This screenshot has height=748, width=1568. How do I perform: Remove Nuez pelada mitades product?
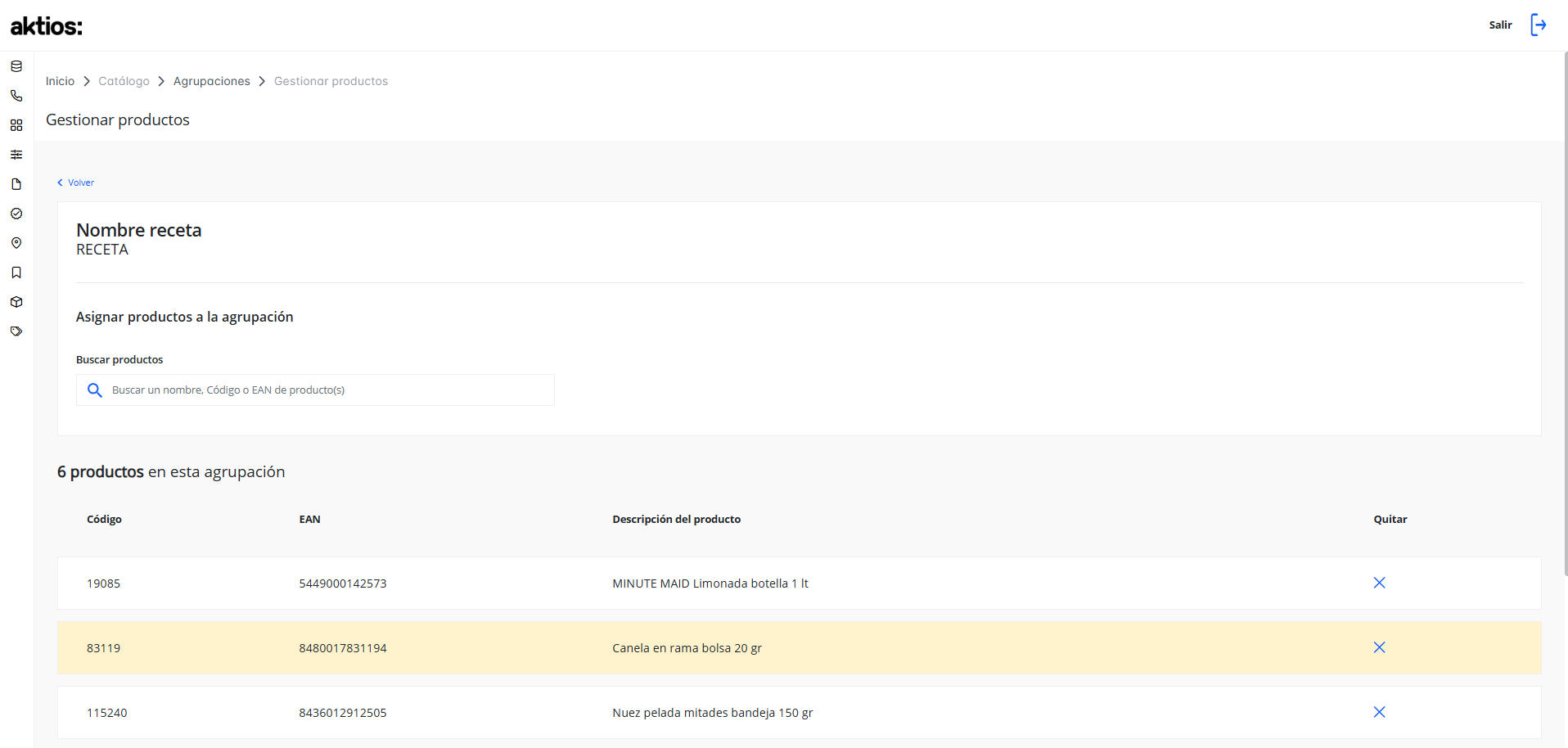click(x=1379, y=712)
